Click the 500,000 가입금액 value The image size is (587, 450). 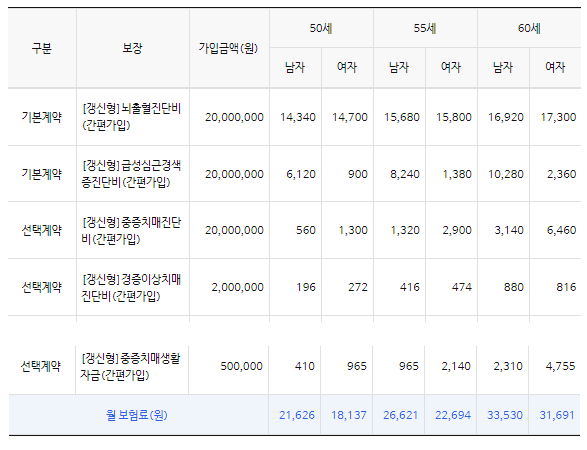(242, 366)
